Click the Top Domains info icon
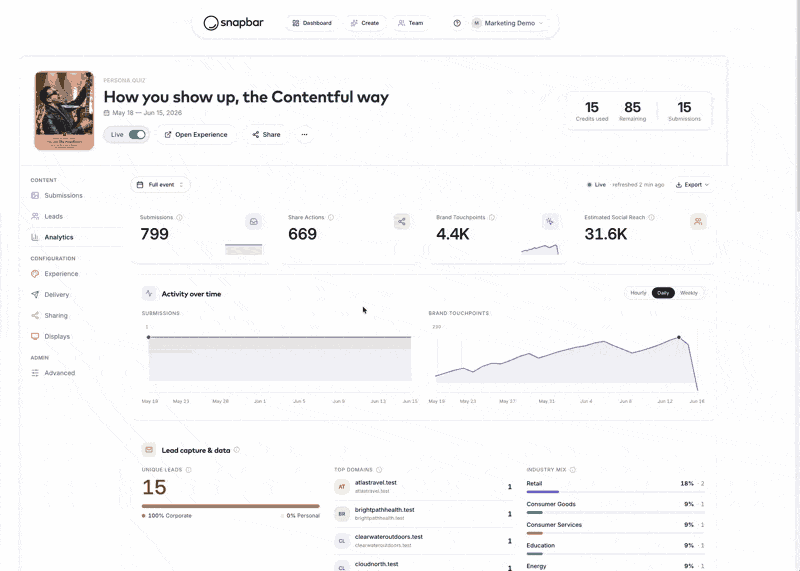Viewport: 800px width, 571px height. pyautogui.click(x=379, y=470)
